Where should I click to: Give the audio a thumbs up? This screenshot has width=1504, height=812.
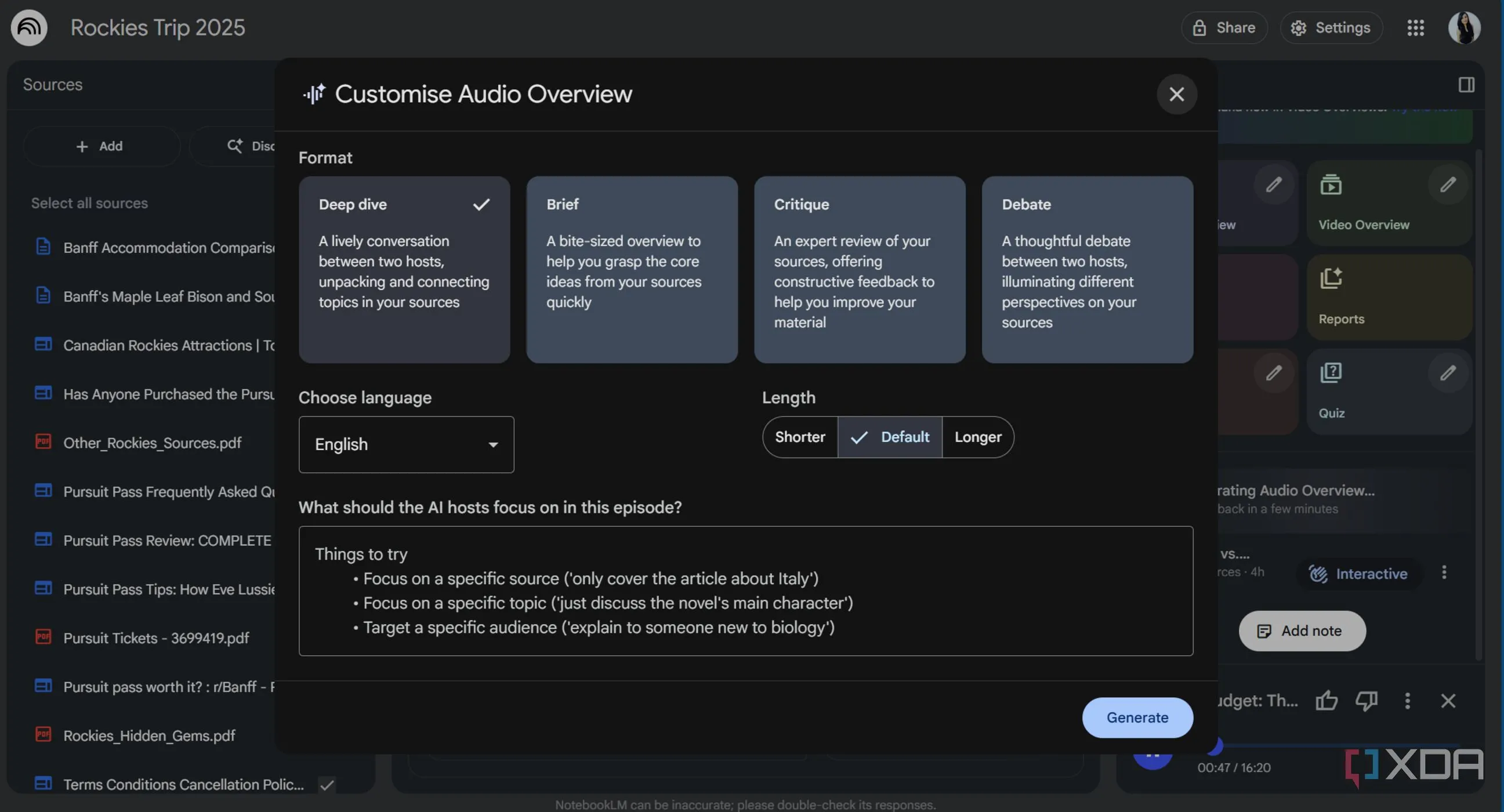coord(1327,701)
